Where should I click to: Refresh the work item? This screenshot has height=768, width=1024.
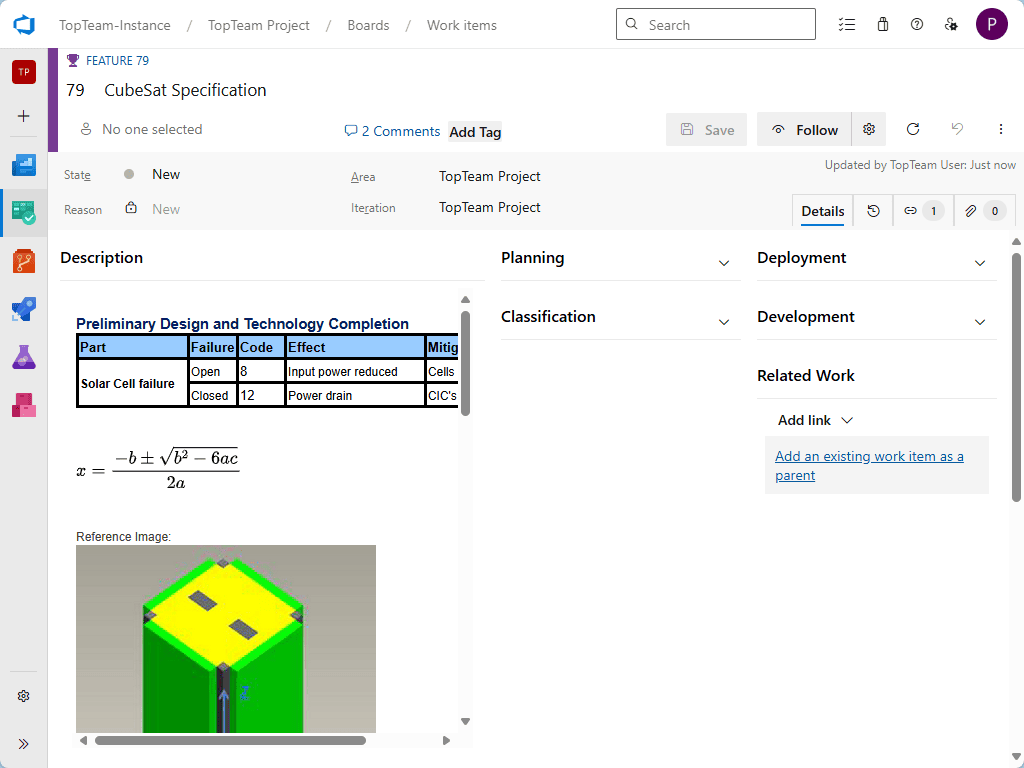click(x=912, y=129)
